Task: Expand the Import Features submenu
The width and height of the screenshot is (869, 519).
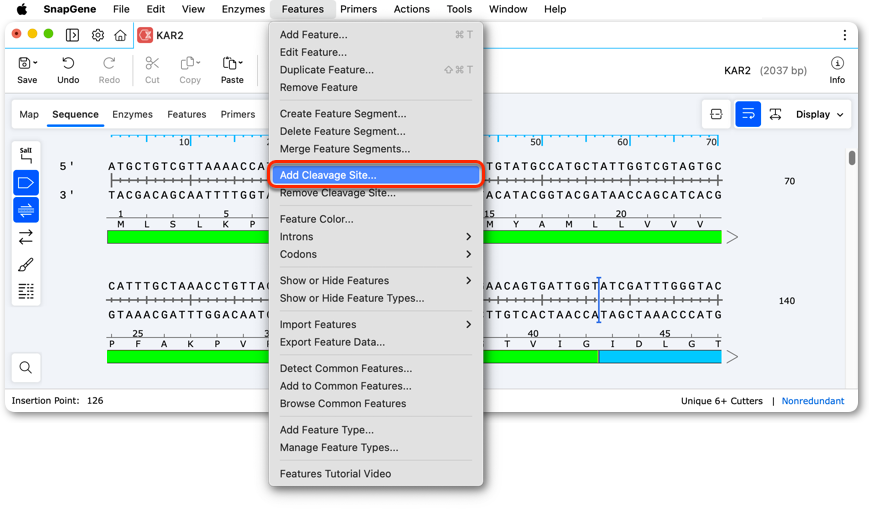Action: click(376, 324)
